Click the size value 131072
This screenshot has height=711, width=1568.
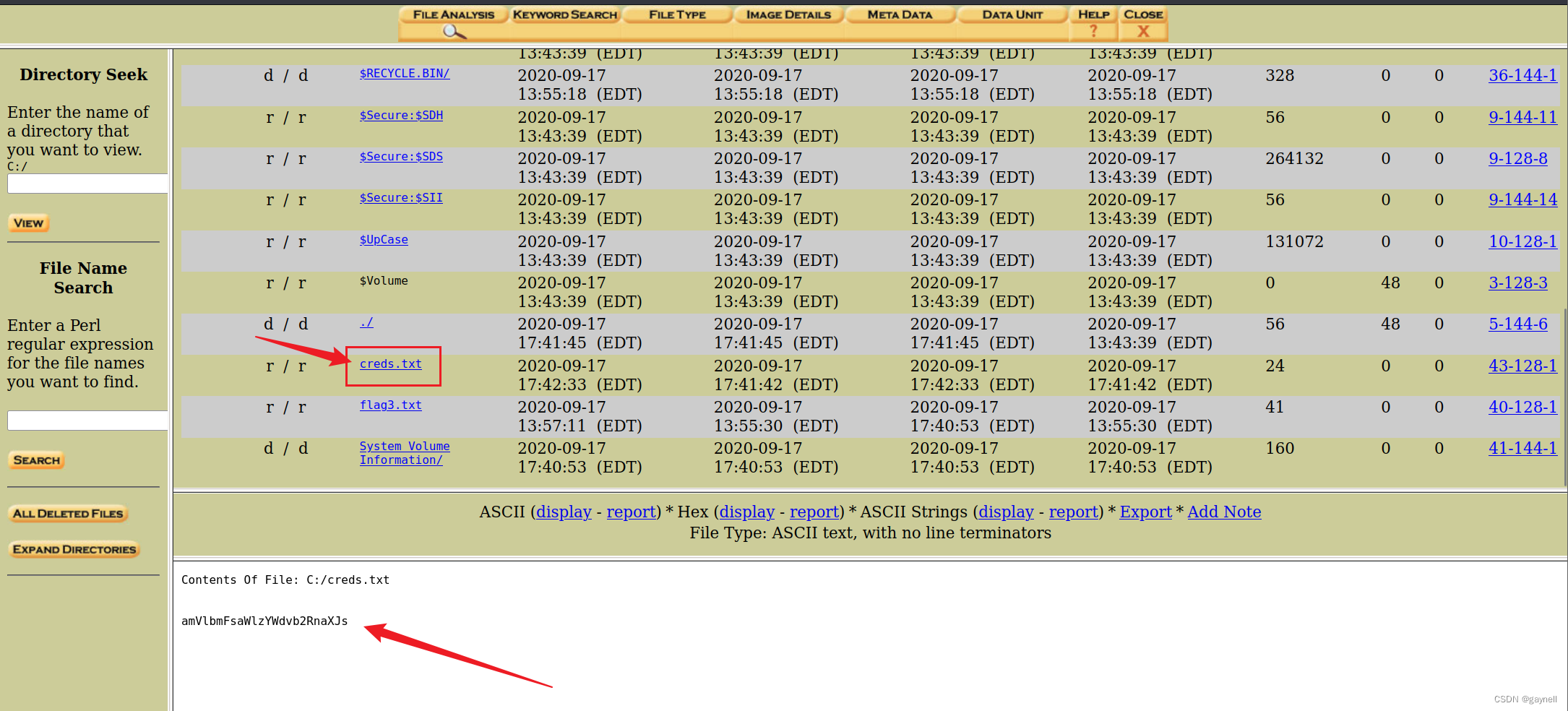pos(1294,241)
